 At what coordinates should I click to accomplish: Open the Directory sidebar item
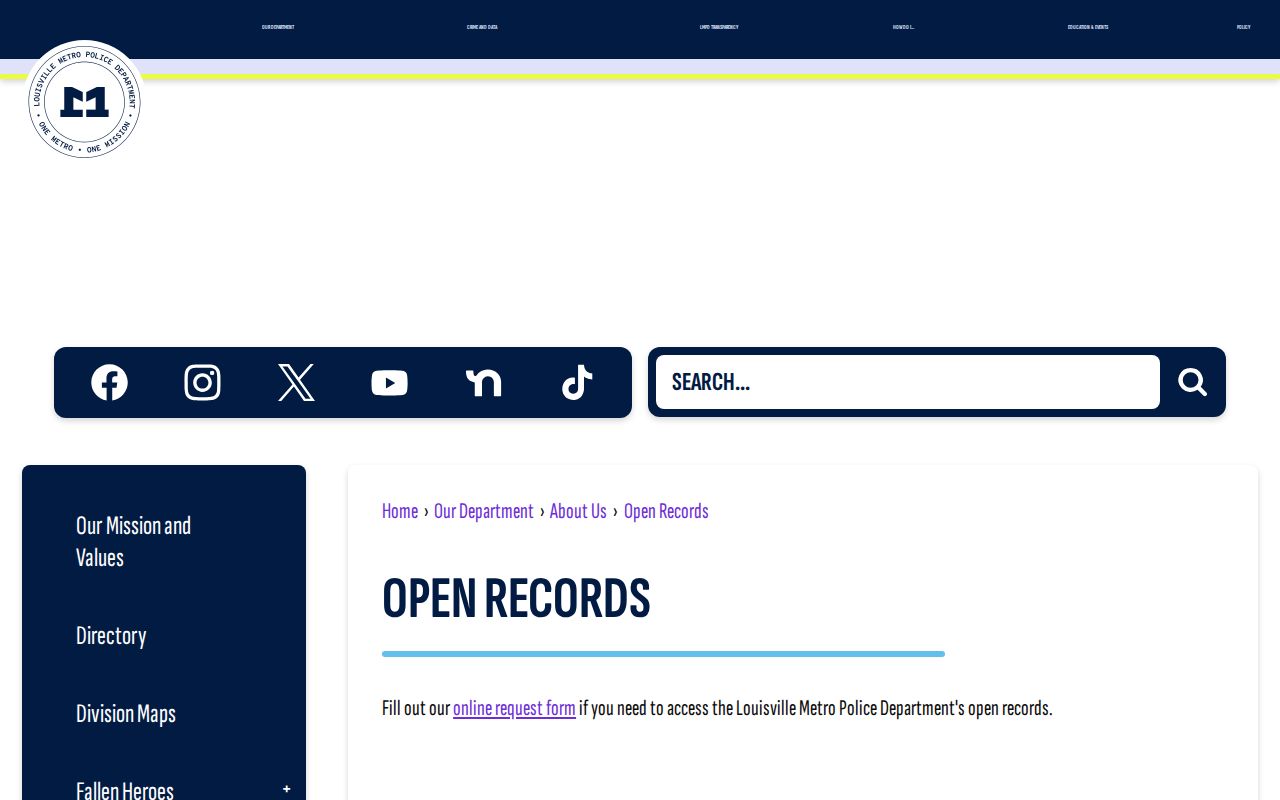(x=111, y=636)
